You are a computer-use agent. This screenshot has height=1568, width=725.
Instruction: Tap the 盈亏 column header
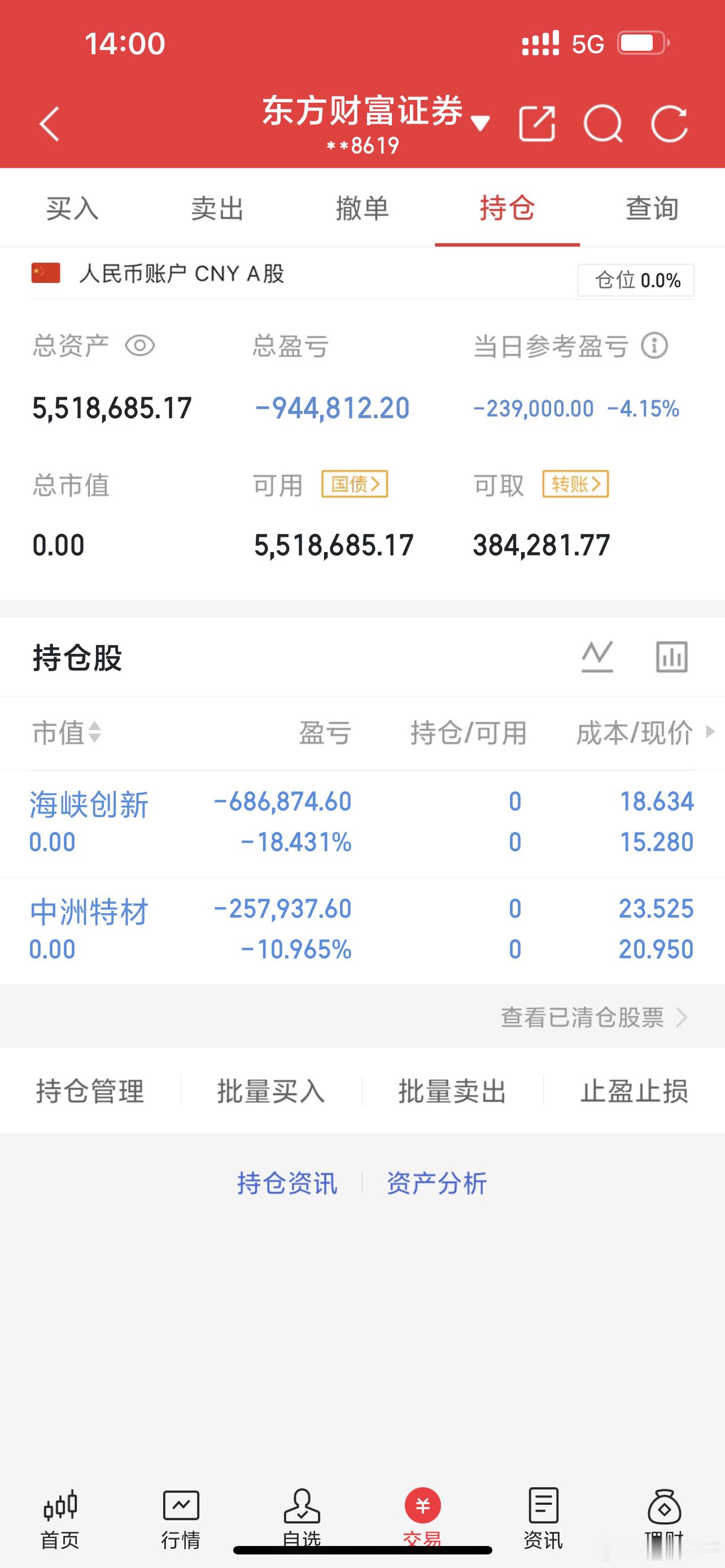[325, 732]
